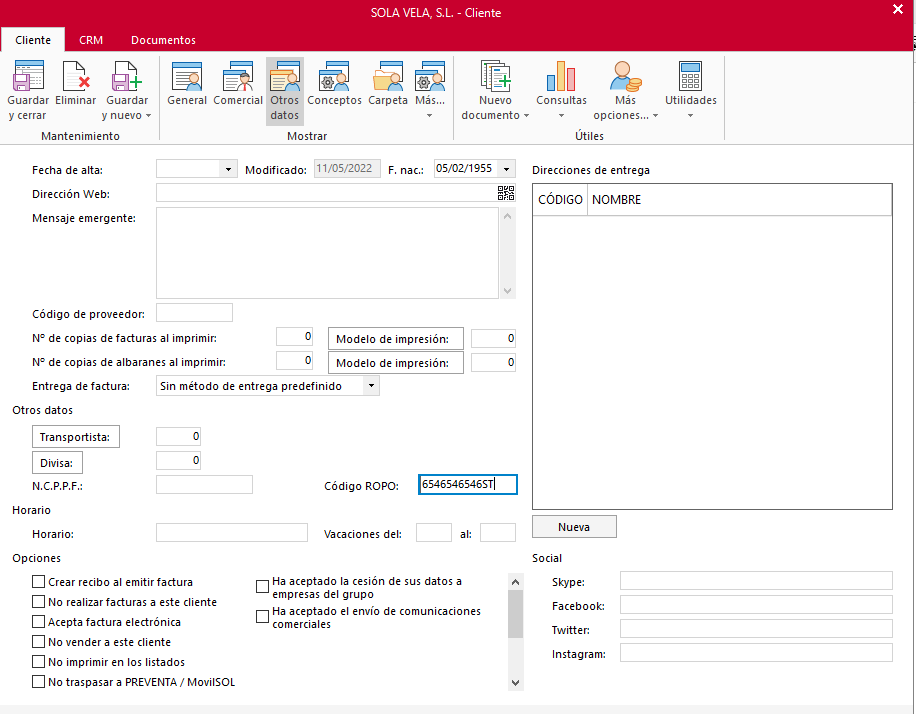Enable Acepta factura electrónica
The image size is (916, 714).
click(39, 621)
